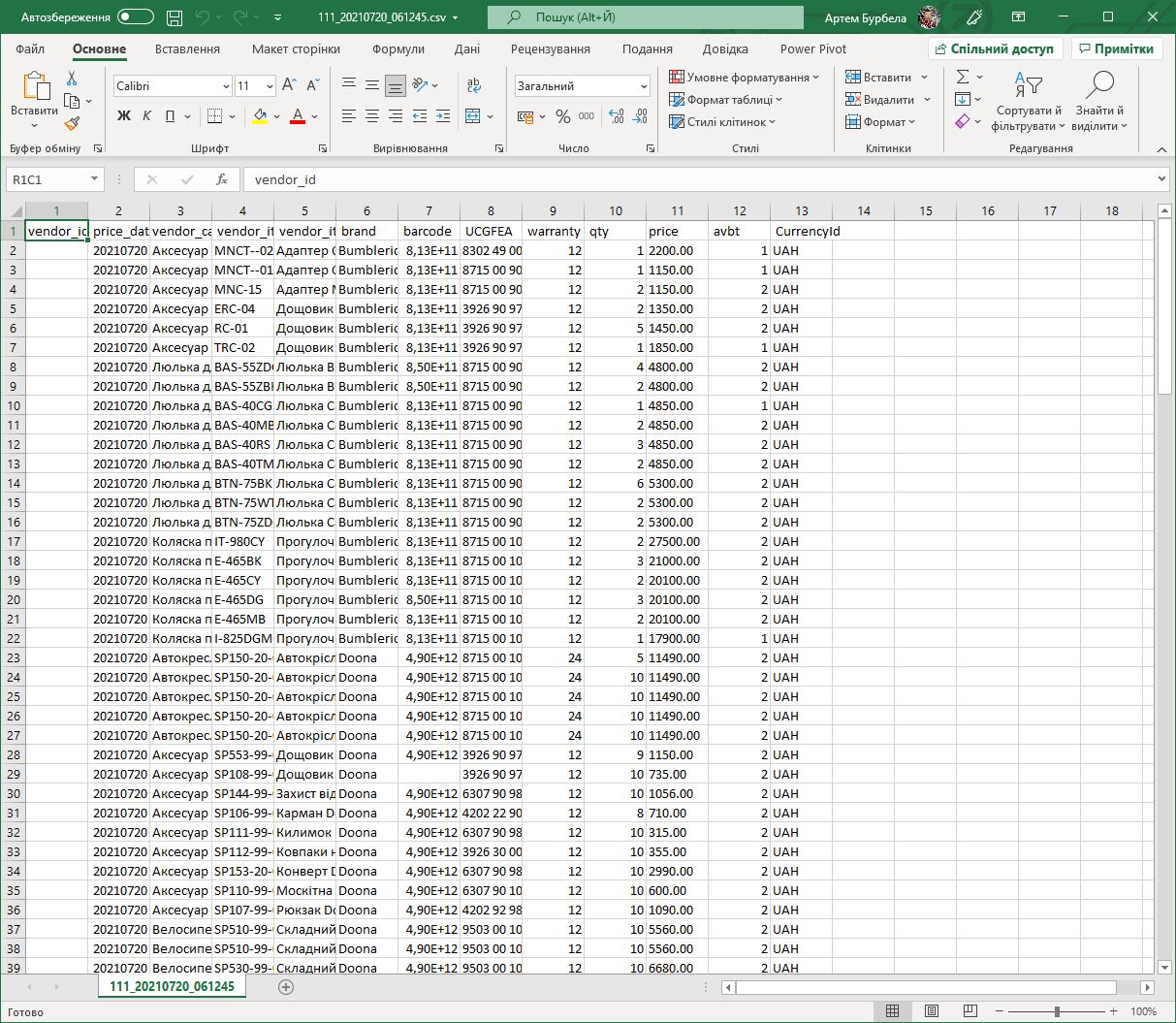
Task: Open the Формули ribbon tab
Action: click(x=397, y=49)
